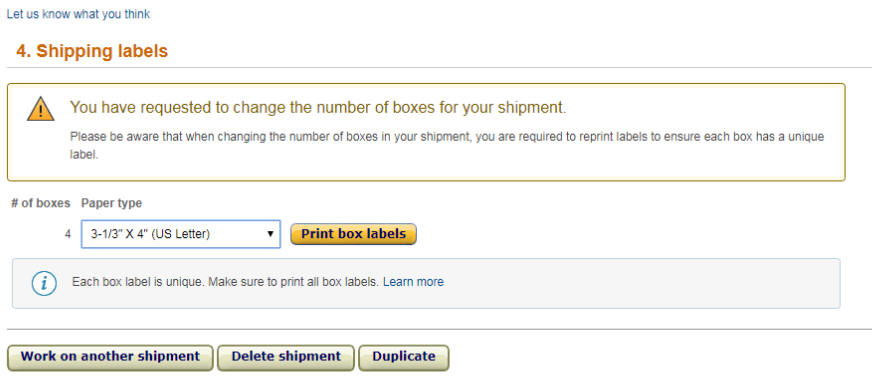Expand the paper type dropdown arrow
This screenshot has height=383, width=872.
click(x=270, y=234)
